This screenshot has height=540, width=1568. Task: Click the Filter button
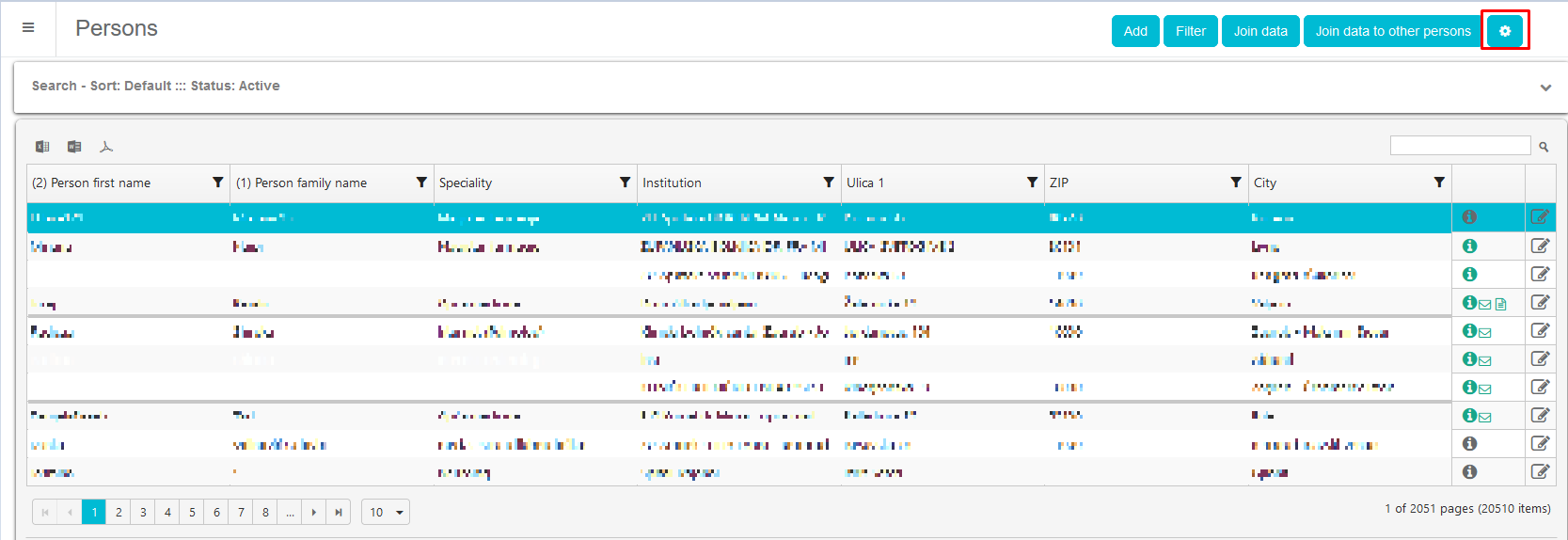pos(1190,31)
